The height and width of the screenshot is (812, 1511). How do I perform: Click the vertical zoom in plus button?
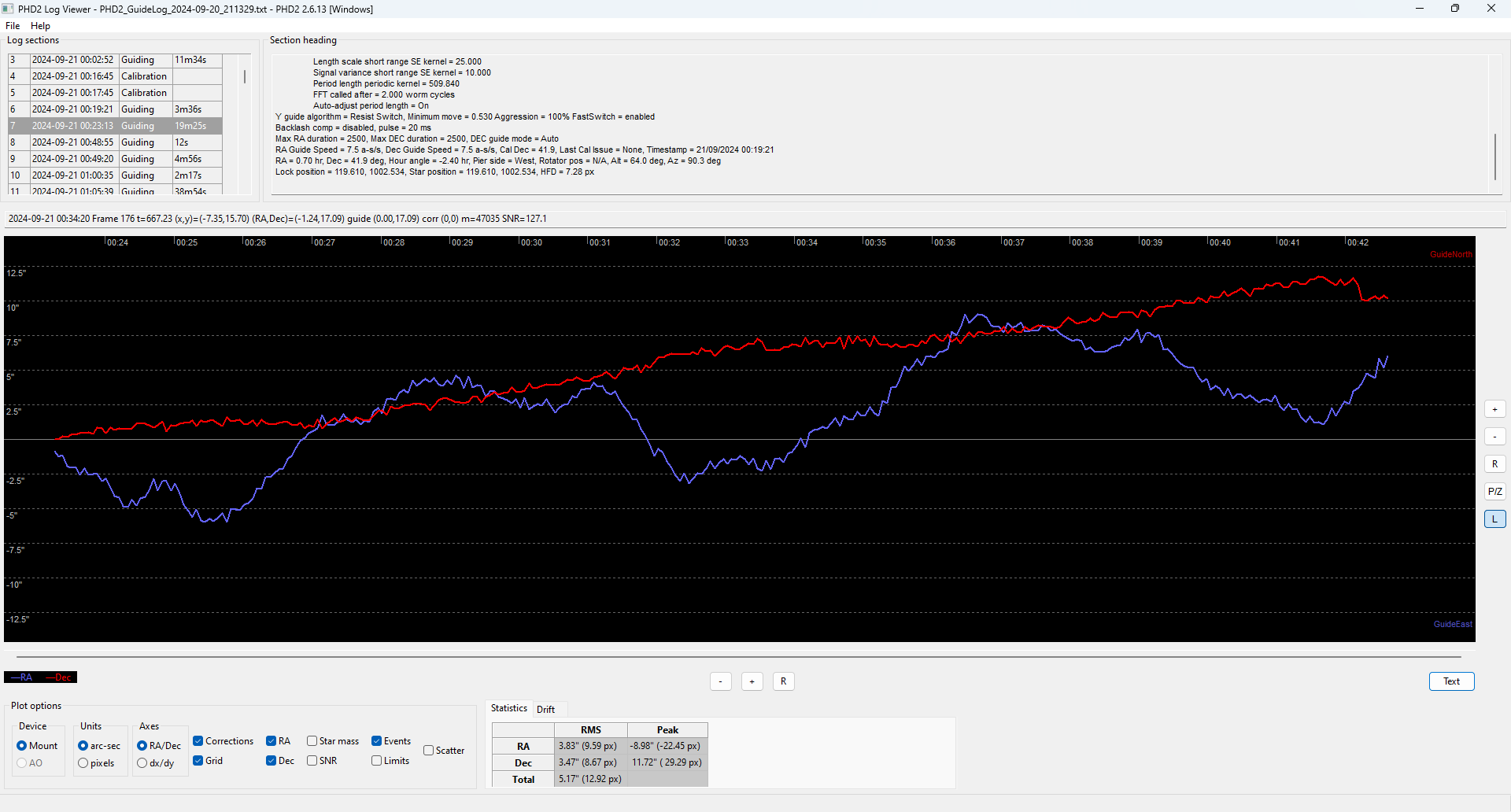click(x=1494, y=409)
